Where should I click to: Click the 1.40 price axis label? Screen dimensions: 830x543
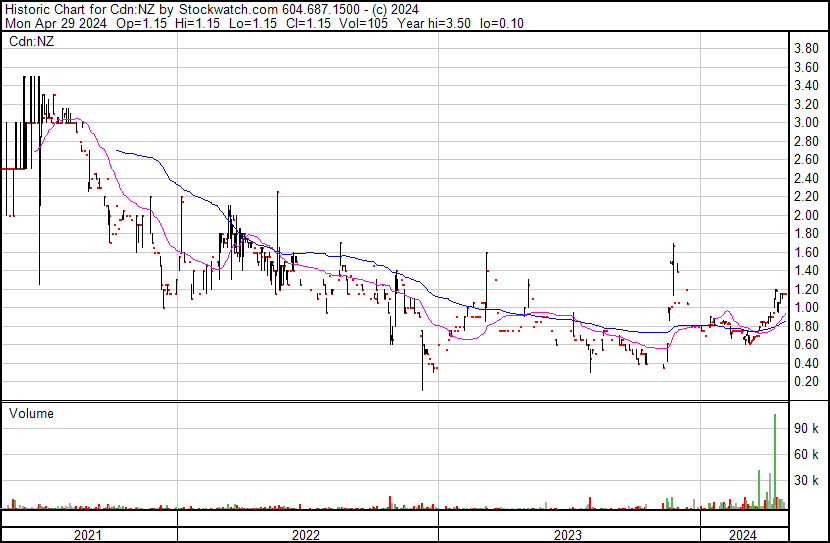pyautogui.click(x=806, y=270)
